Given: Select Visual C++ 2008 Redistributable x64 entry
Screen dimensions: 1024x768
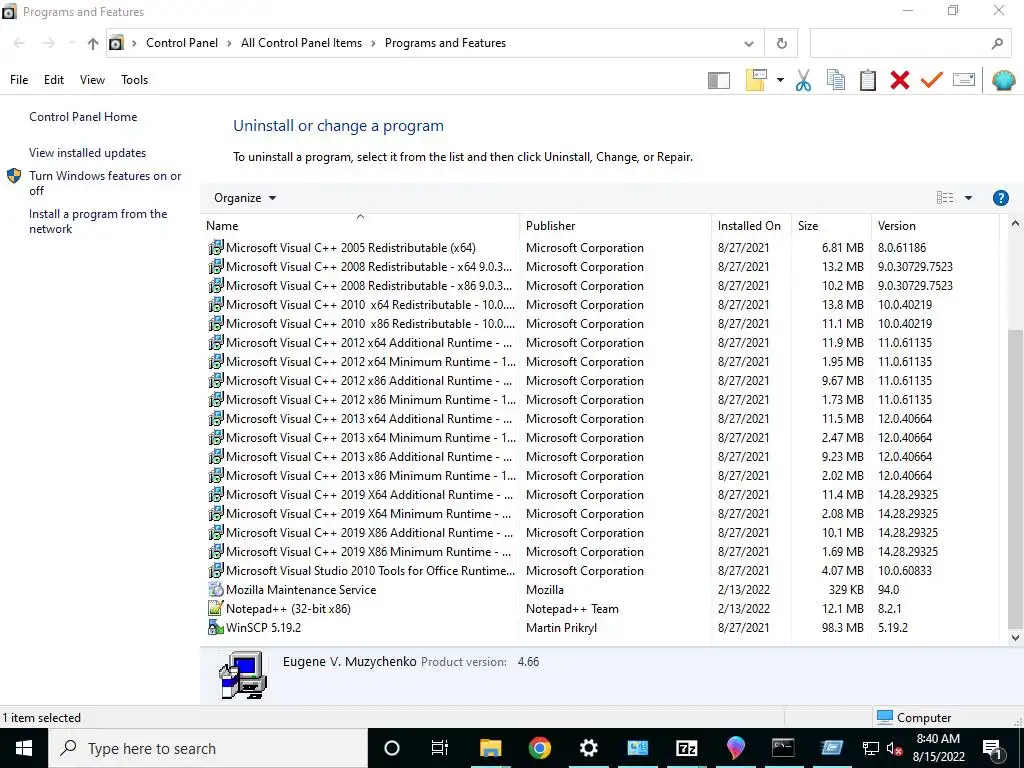Looking at the screenshot, I should coord(601,267).
